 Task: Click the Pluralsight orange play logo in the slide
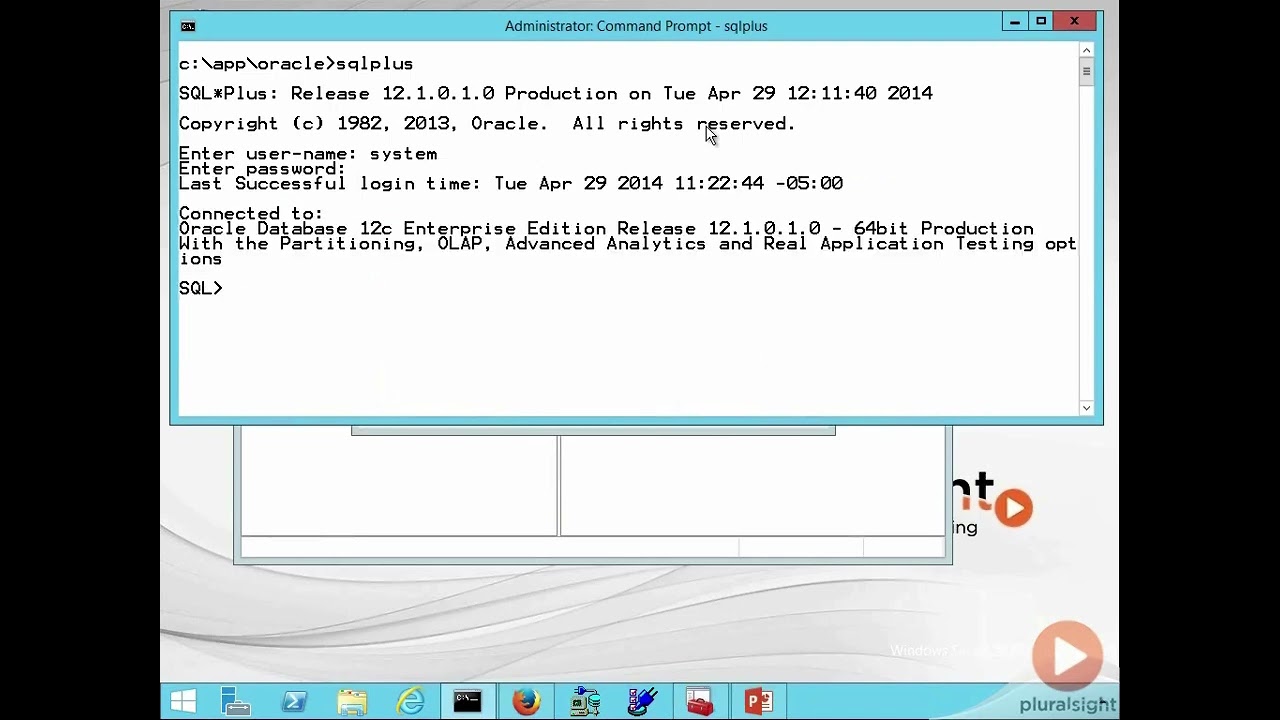click(1014, 507)
